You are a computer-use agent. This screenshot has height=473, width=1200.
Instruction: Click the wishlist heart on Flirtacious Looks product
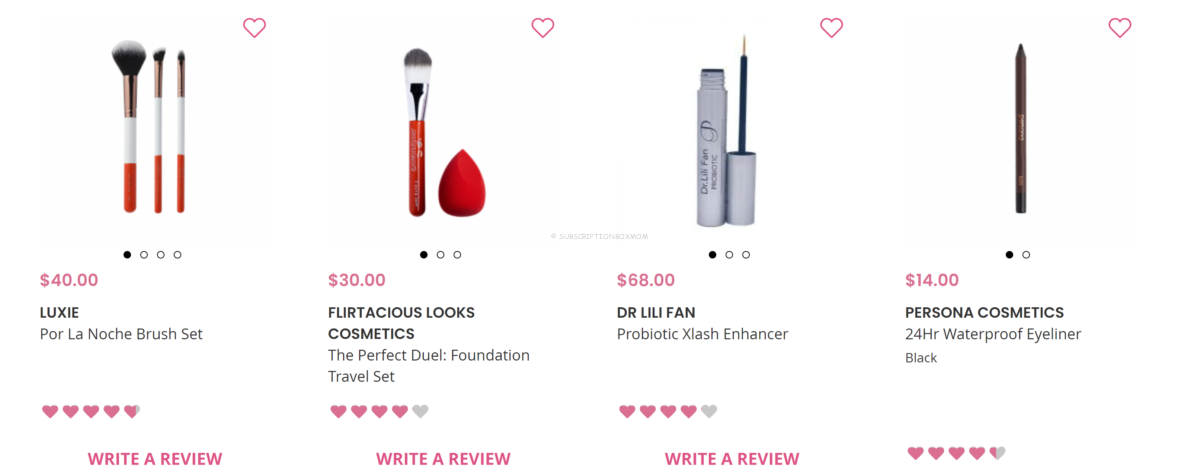pyautogui.click(x=543, y=28)
